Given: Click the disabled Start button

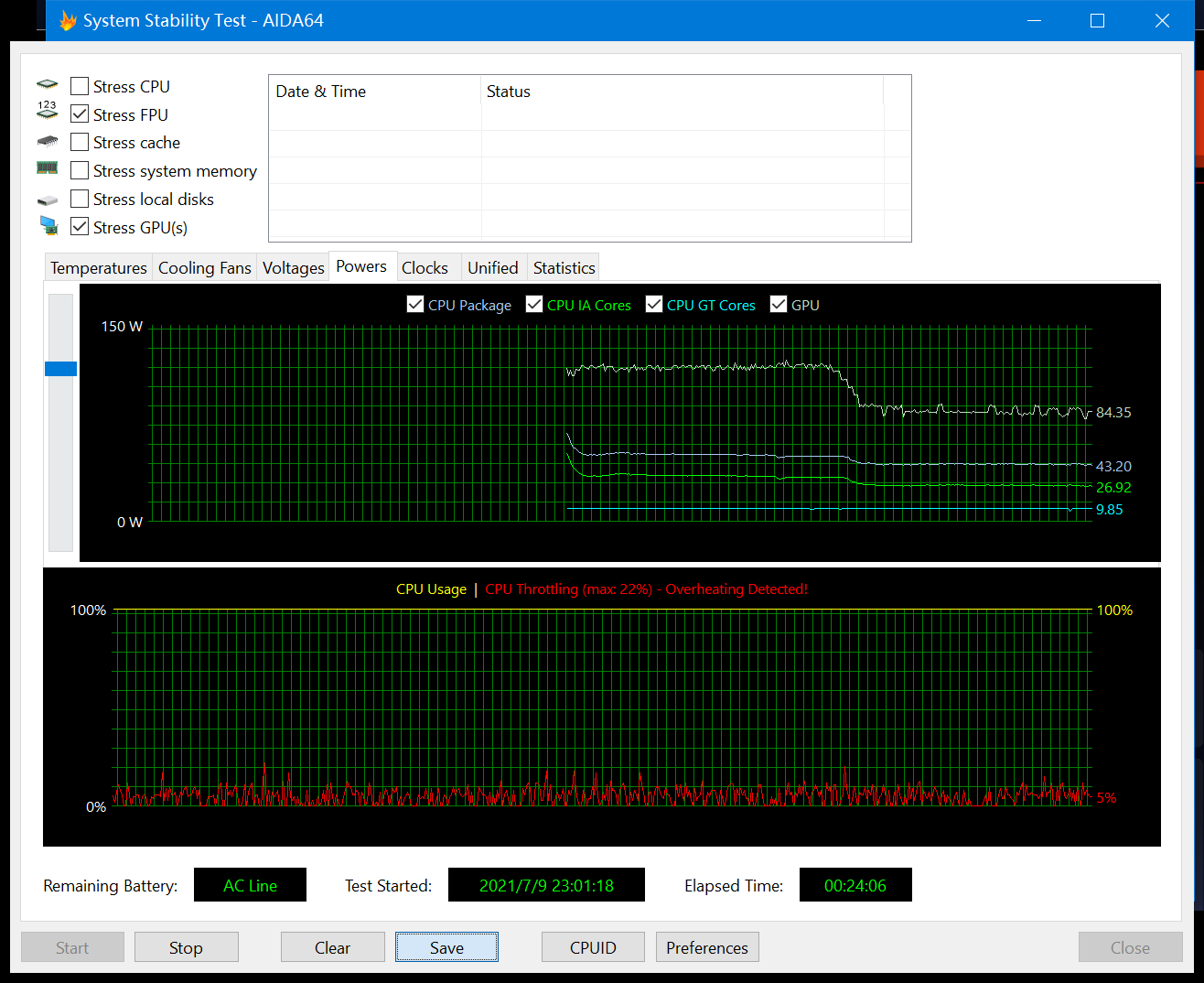Looking at the screenshot, I should tap(72, 947).
